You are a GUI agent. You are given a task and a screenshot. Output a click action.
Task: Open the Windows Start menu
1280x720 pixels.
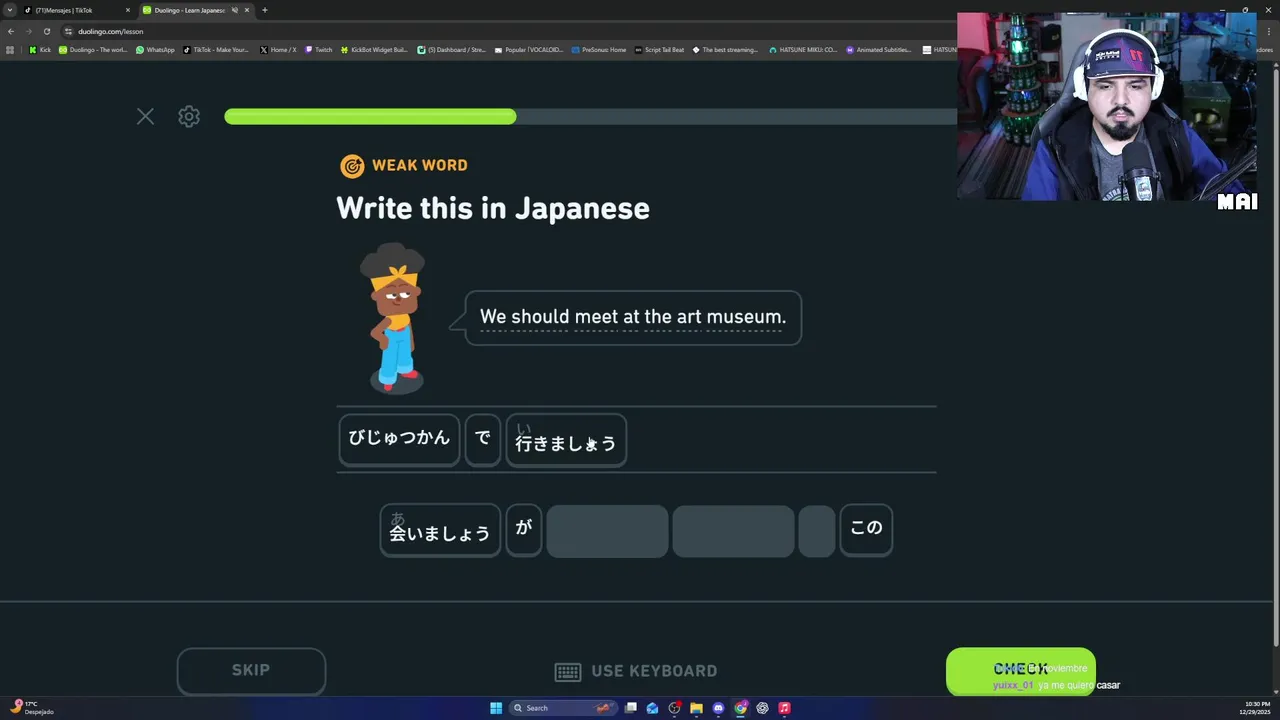(x=496, y=708)
